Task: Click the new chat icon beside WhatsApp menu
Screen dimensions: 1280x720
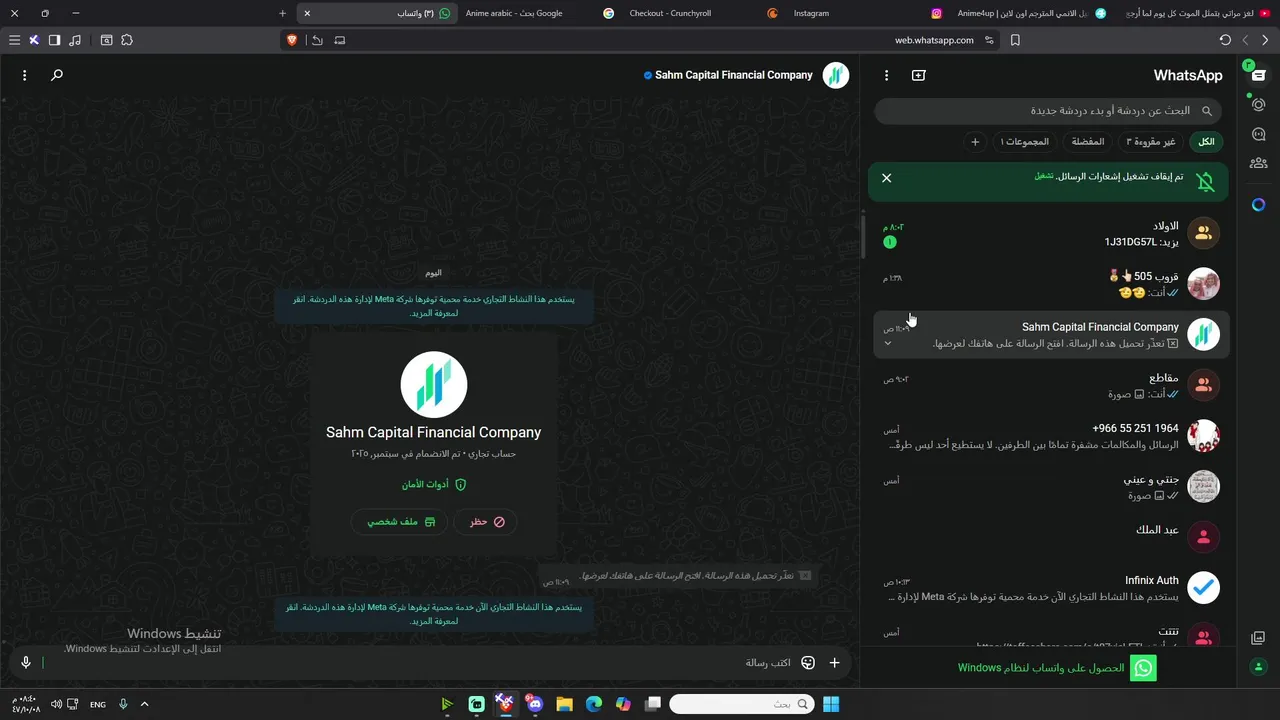Action: 919,75
